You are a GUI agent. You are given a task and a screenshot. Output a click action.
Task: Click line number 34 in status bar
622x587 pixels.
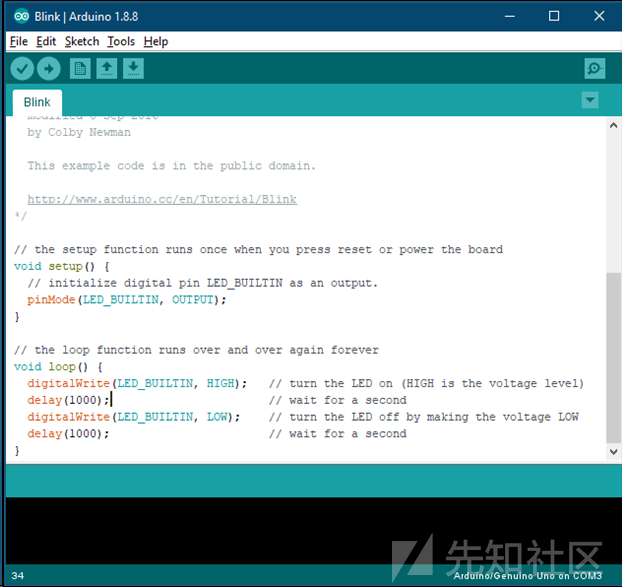[x=17, y=575]
